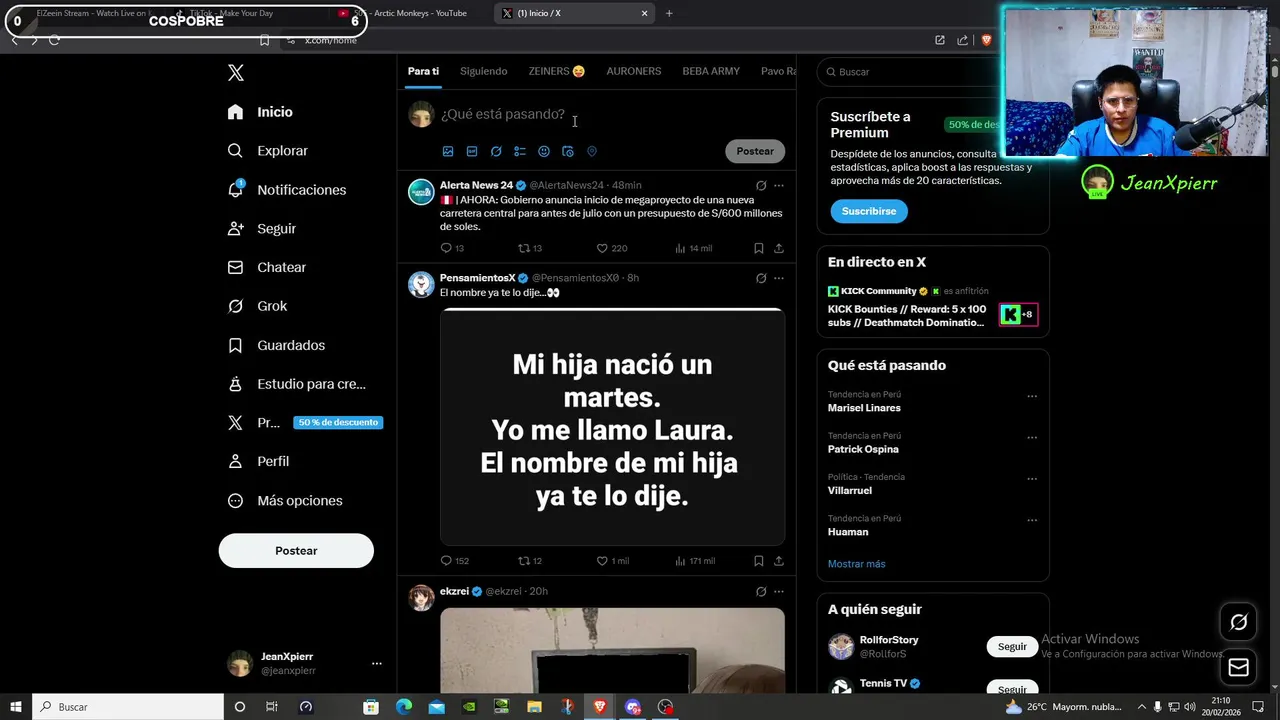Click the Buscar search box on X
1280x720 pixels.
(x=908, y=72)
